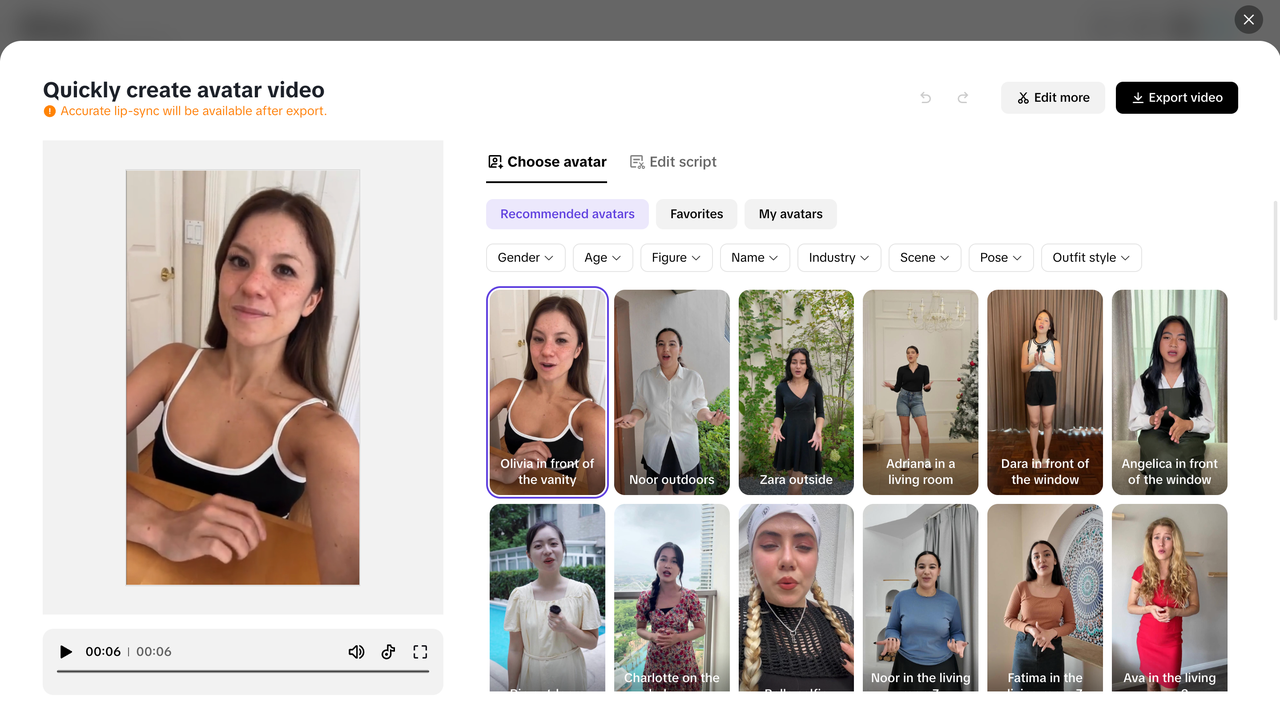Activate the Recommended avatars filter
This screenshot has height=711, width=1280.
[x=567, y=213]
